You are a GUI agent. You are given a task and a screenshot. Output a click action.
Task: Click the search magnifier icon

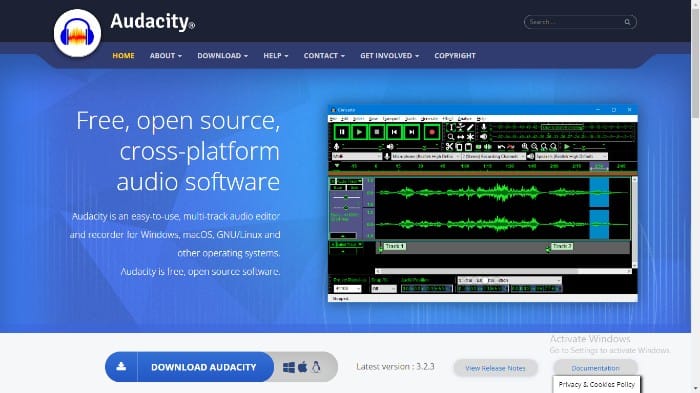click(x=627, y=22)
